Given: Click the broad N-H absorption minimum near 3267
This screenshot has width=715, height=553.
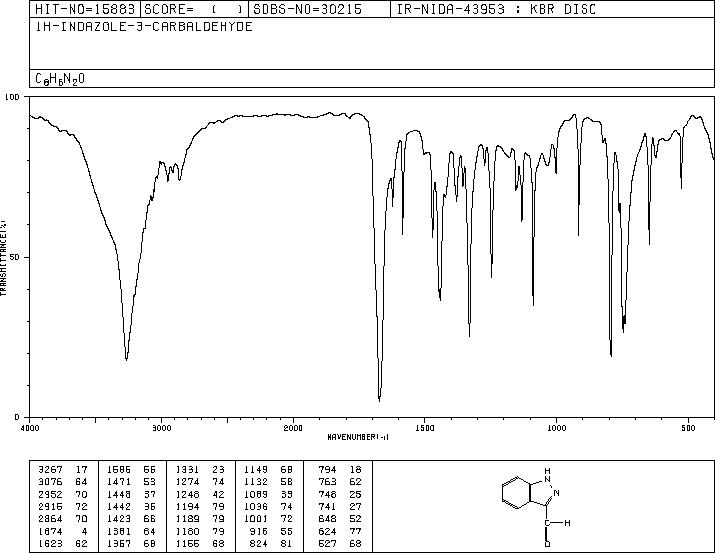Looking at the screenshot, I should point(126,359).
